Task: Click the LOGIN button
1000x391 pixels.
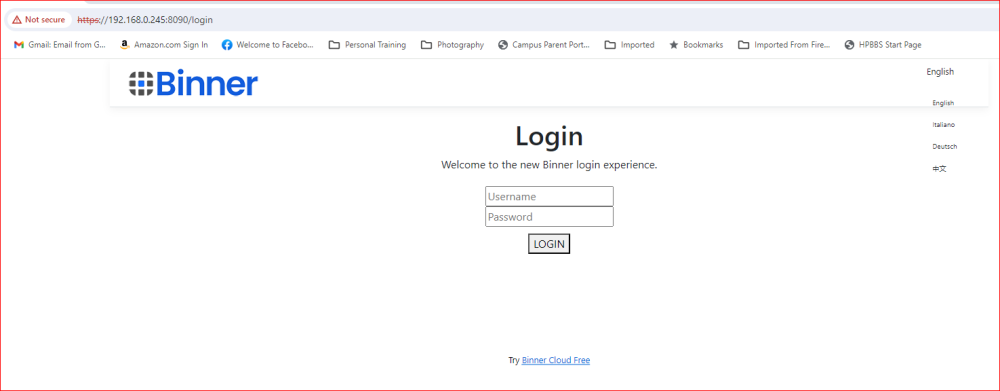Action: point(549,244)
